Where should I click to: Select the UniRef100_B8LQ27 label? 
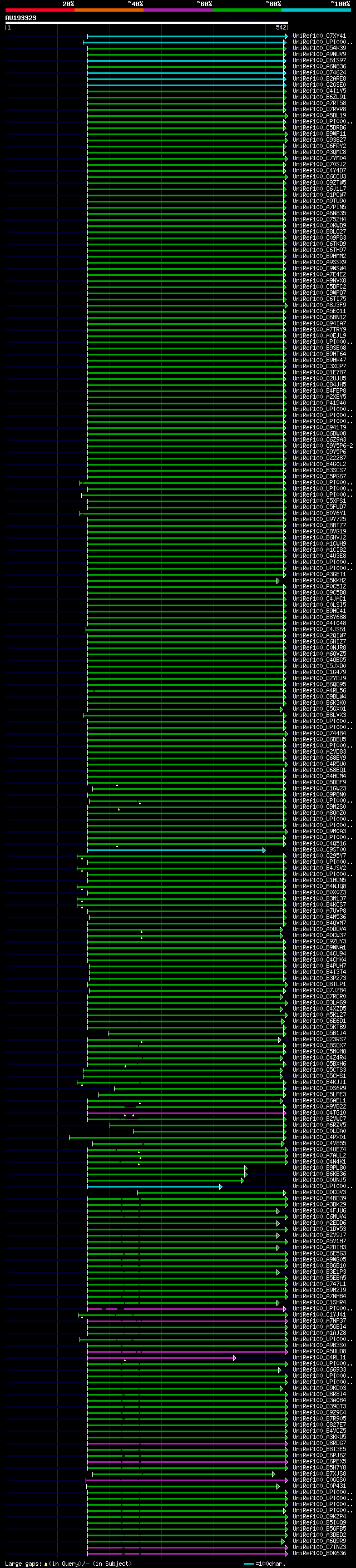point(319,232)
